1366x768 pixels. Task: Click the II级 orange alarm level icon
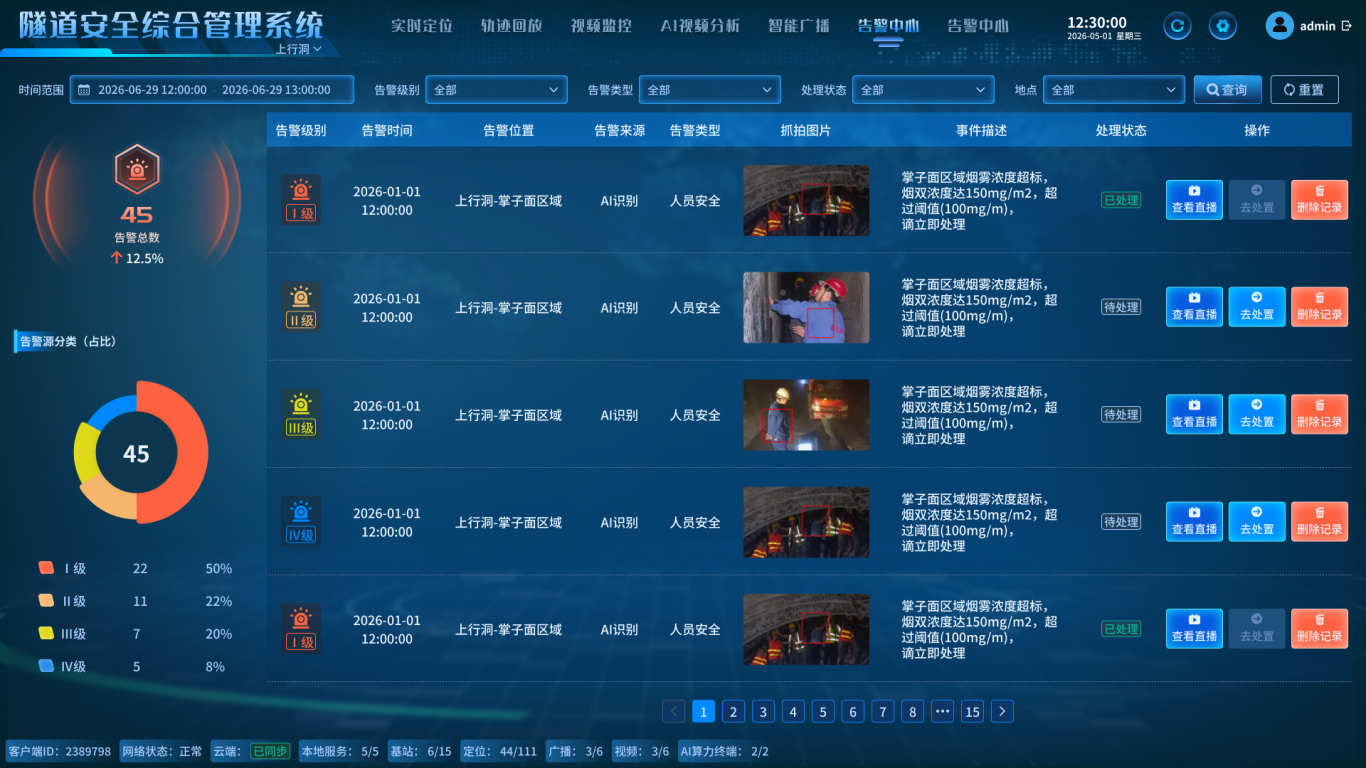[x=301, y=308]
